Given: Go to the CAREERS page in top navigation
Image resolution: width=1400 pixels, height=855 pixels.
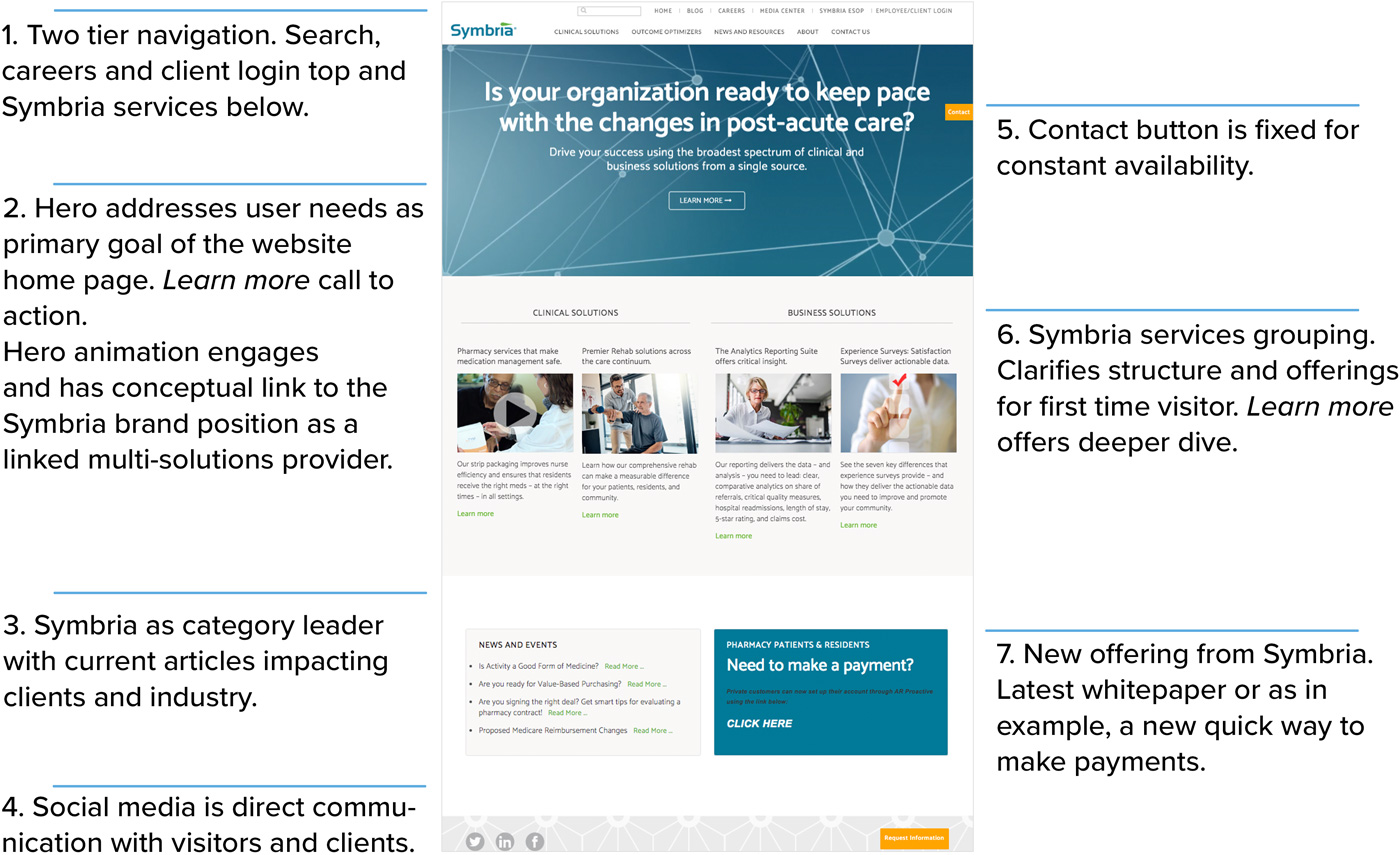Looking at the screenshot, I should (x=731, y=11).
